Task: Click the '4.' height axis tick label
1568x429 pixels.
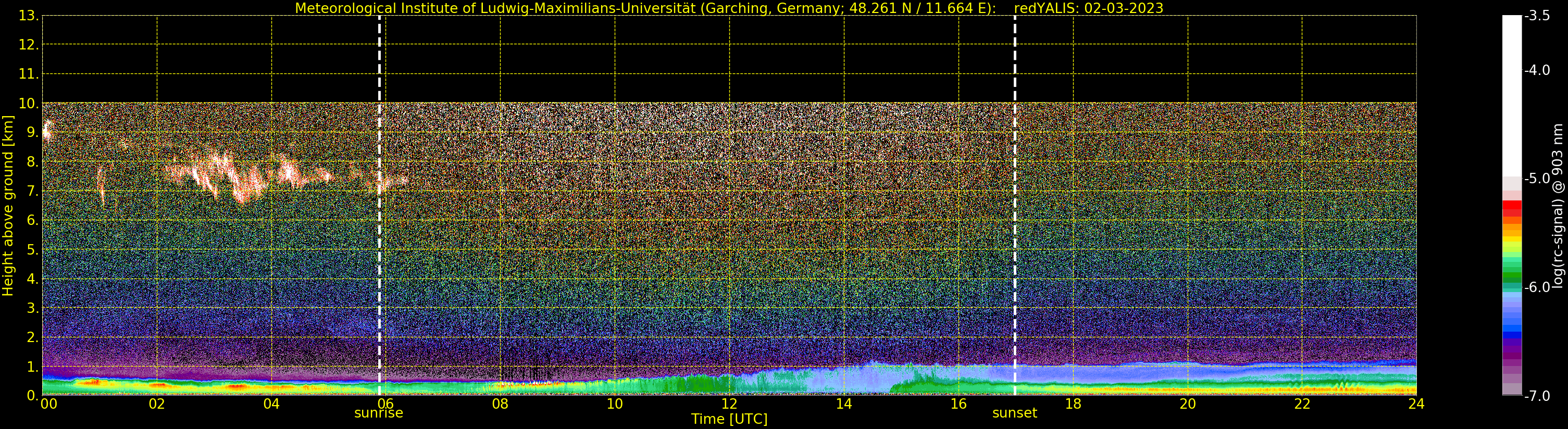Action: 32,279
